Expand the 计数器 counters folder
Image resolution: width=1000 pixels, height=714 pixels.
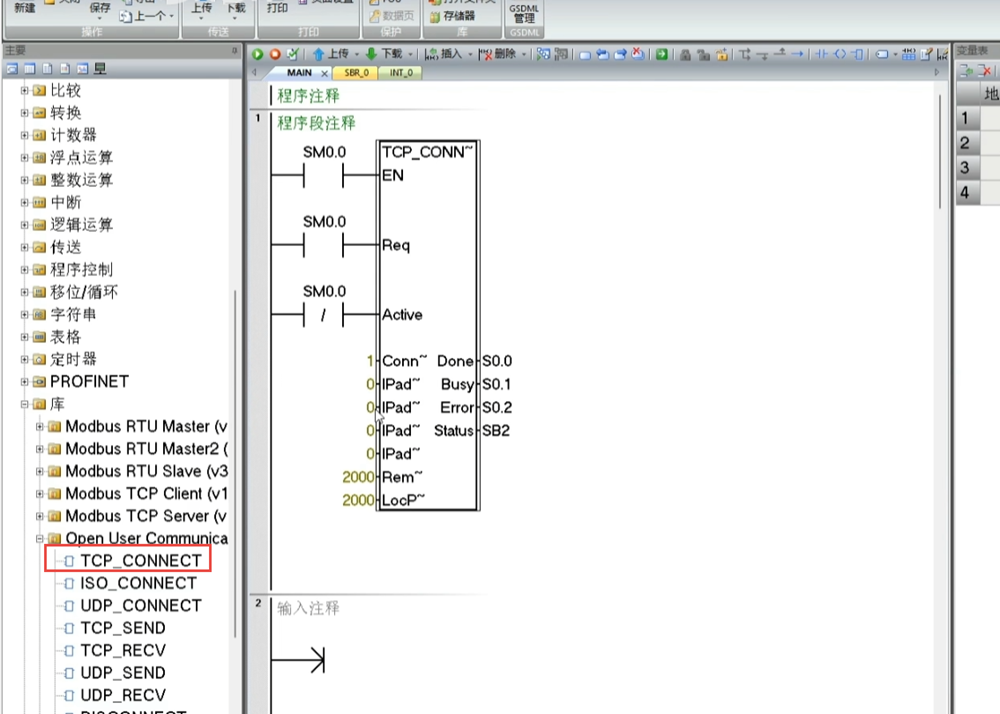25,135
